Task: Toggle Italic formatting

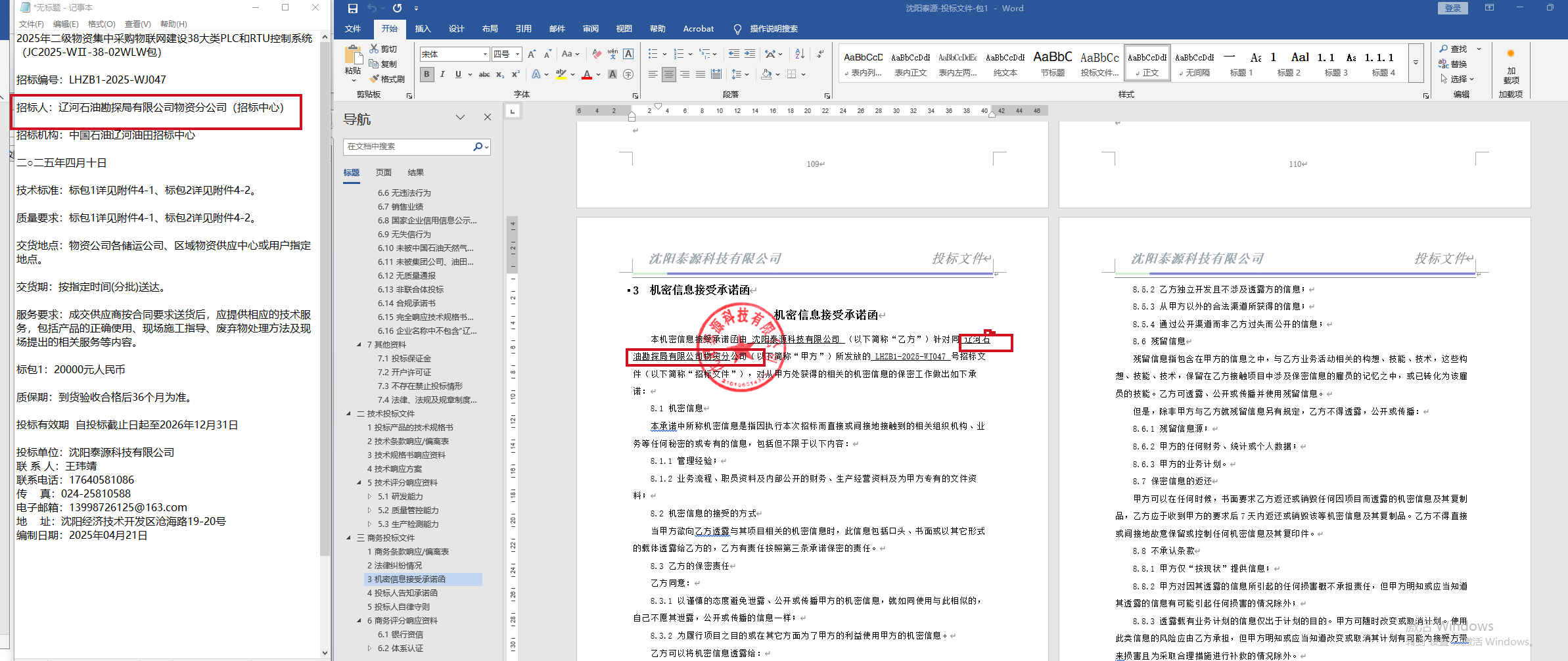Action: [442, 74]
